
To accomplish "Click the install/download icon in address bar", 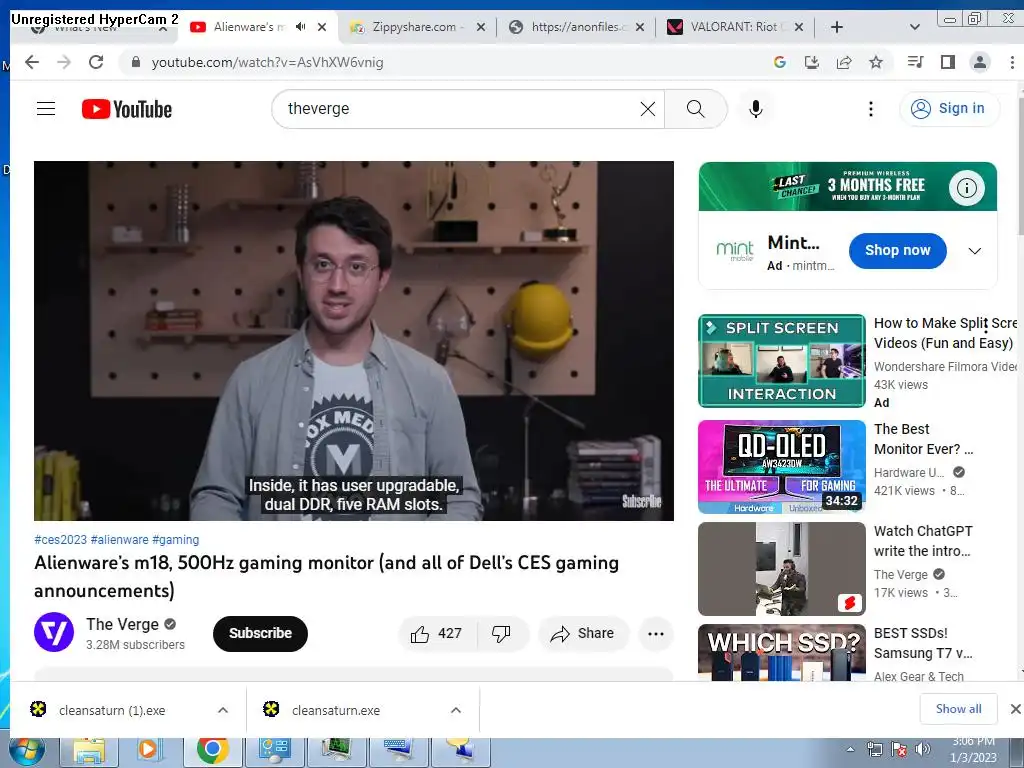I will click(x=812, y=62).
